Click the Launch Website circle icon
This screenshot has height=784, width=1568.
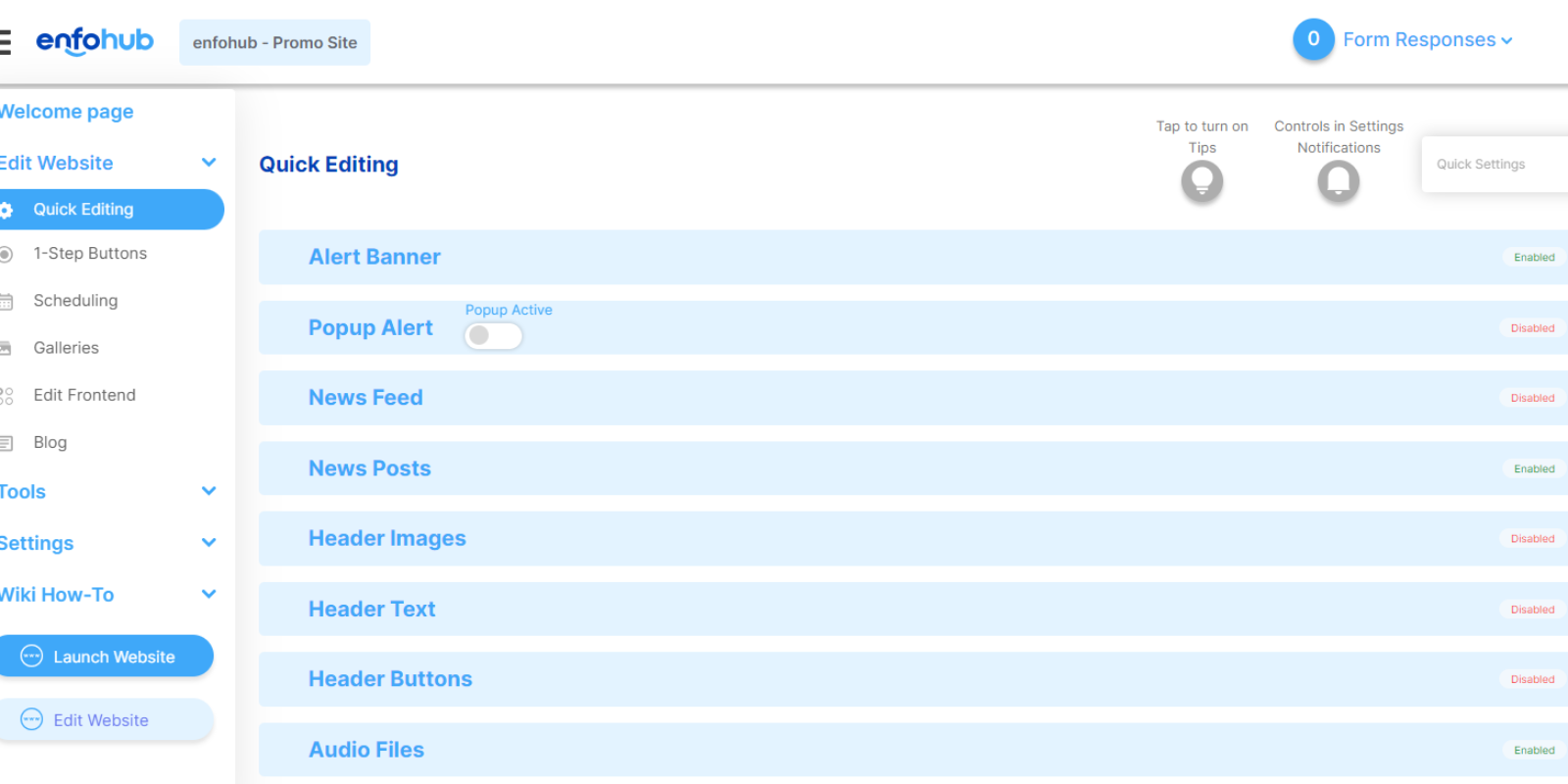31,656
